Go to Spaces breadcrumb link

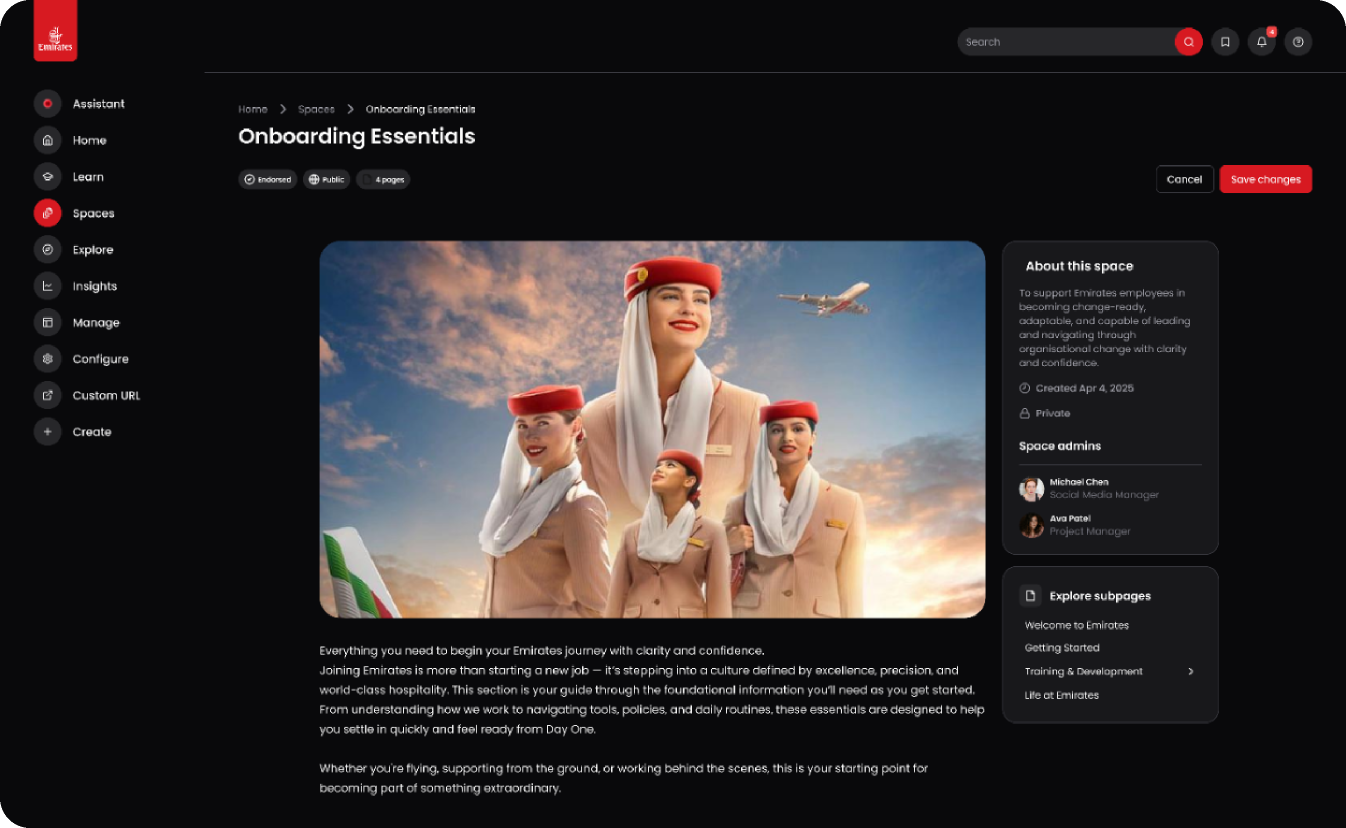(x=316, y=109)
